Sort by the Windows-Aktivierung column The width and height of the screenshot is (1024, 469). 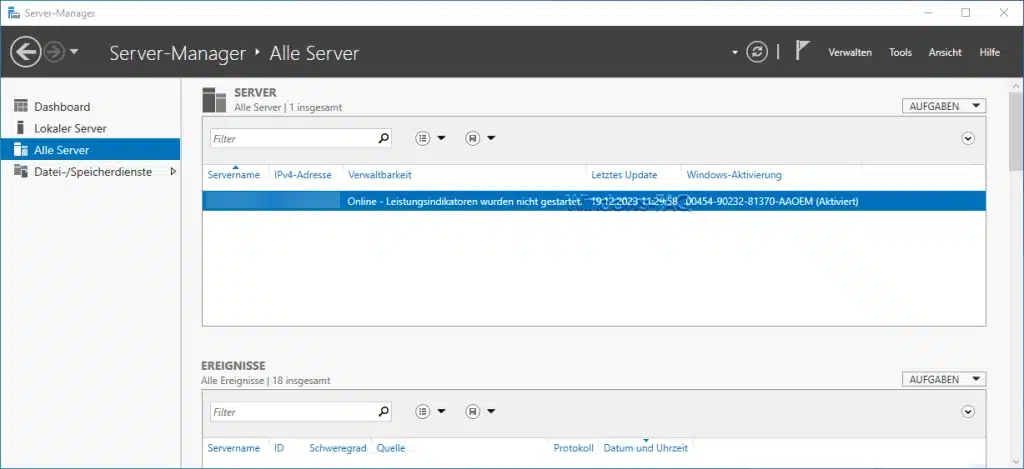tap(734, 175)
